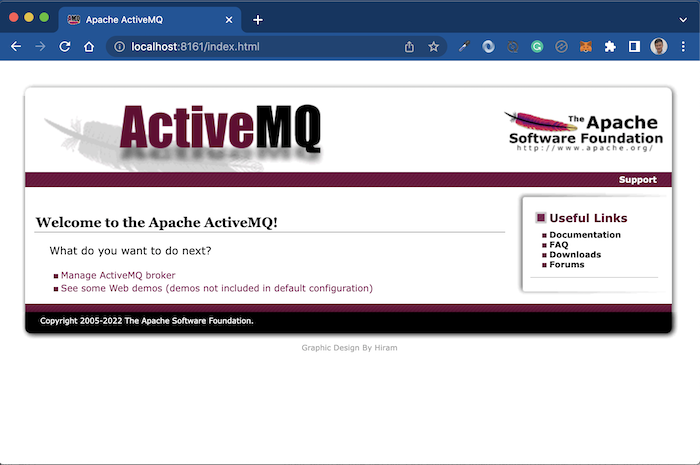
Task: Click the 'Welcome to the Apache ActiveMQ!' heading
Action: (157, 222)
